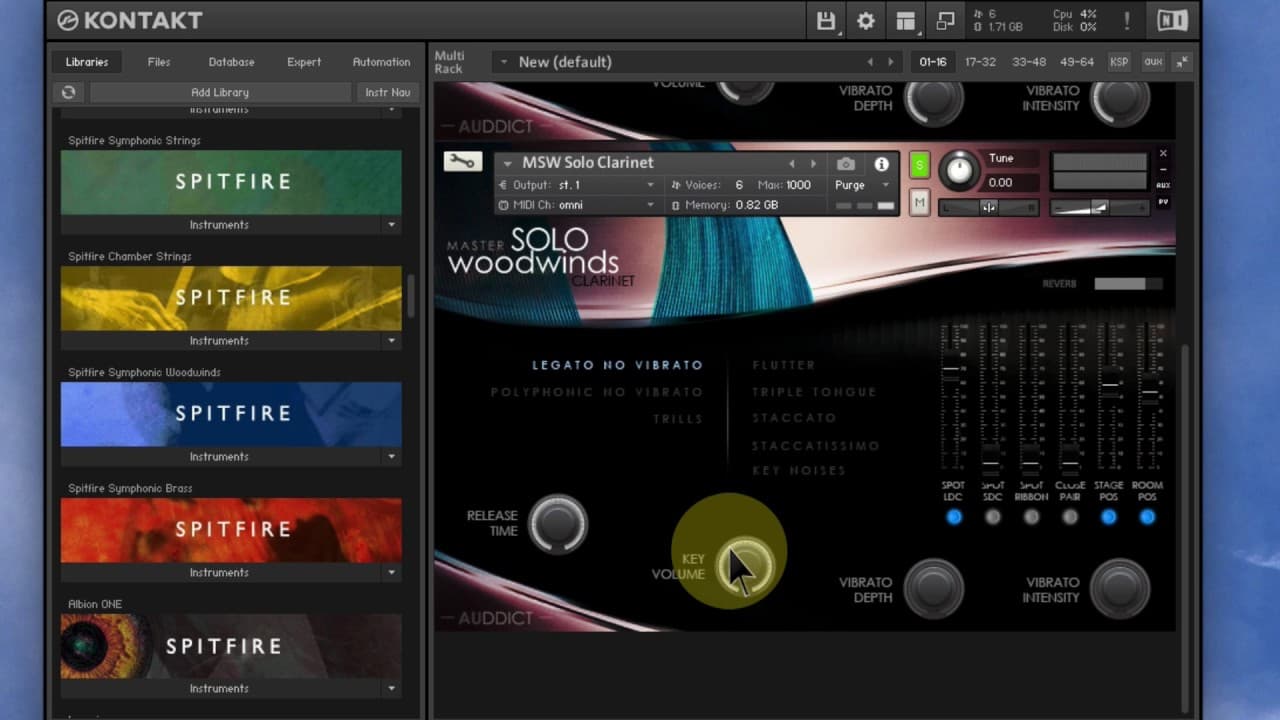Click the Add Library button
The width and height of the screenshot is (1280, 720).
[x=219, y=92]
